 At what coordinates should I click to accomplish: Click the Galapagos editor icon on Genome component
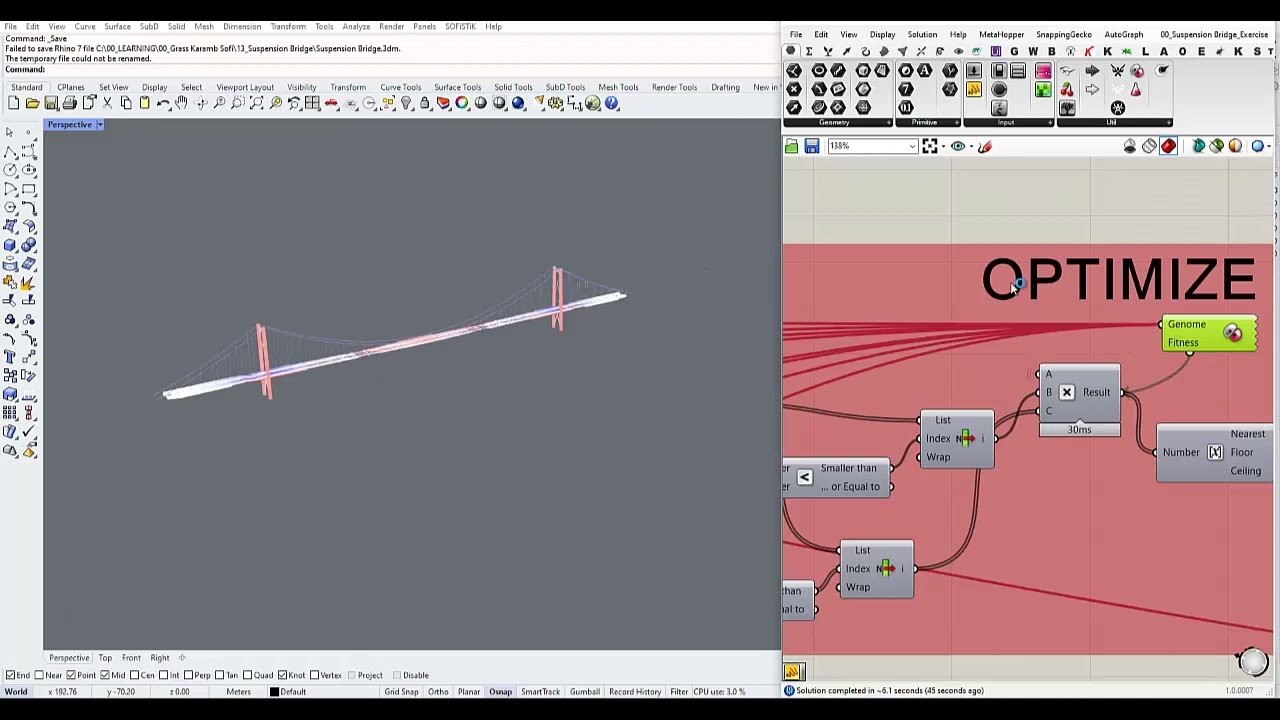click(1233, 334)
